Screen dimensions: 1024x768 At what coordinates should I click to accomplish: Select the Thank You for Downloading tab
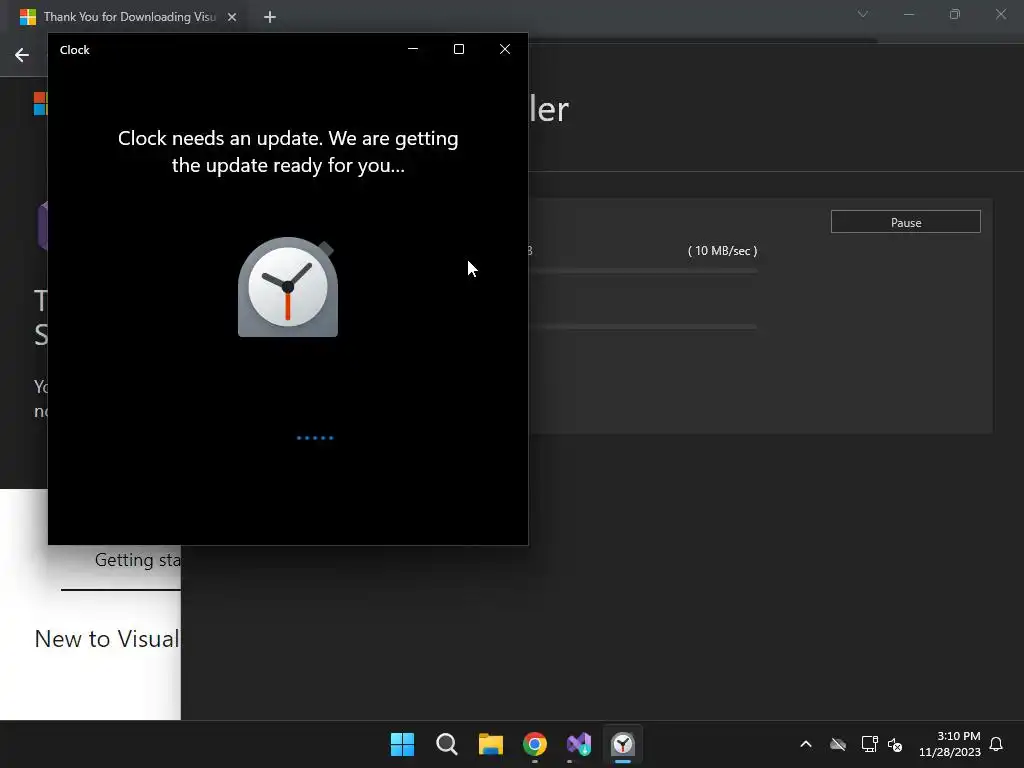click(130, 17)
